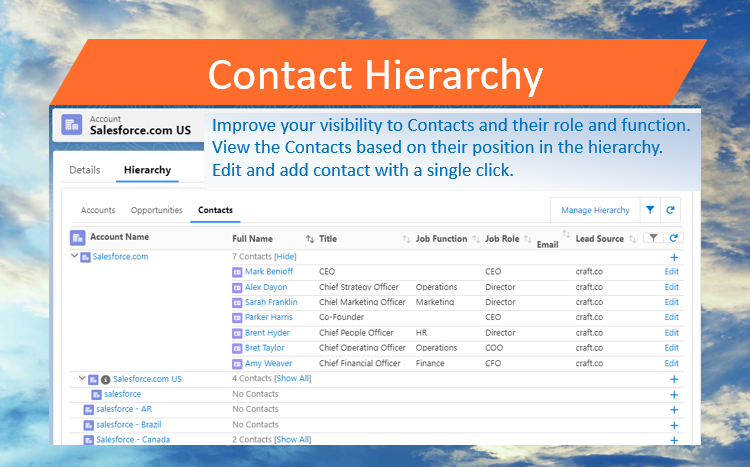This screenshot has width=750, height=467.
Task: Collapse the Salesforce.com account tree node
Action: click(x=74, y=257)
